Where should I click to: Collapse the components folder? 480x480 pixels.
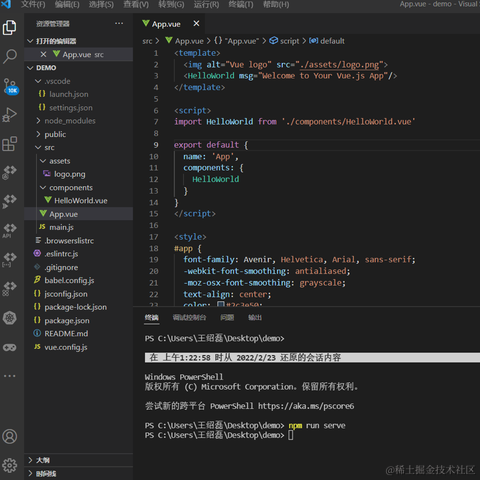(43, 187)
